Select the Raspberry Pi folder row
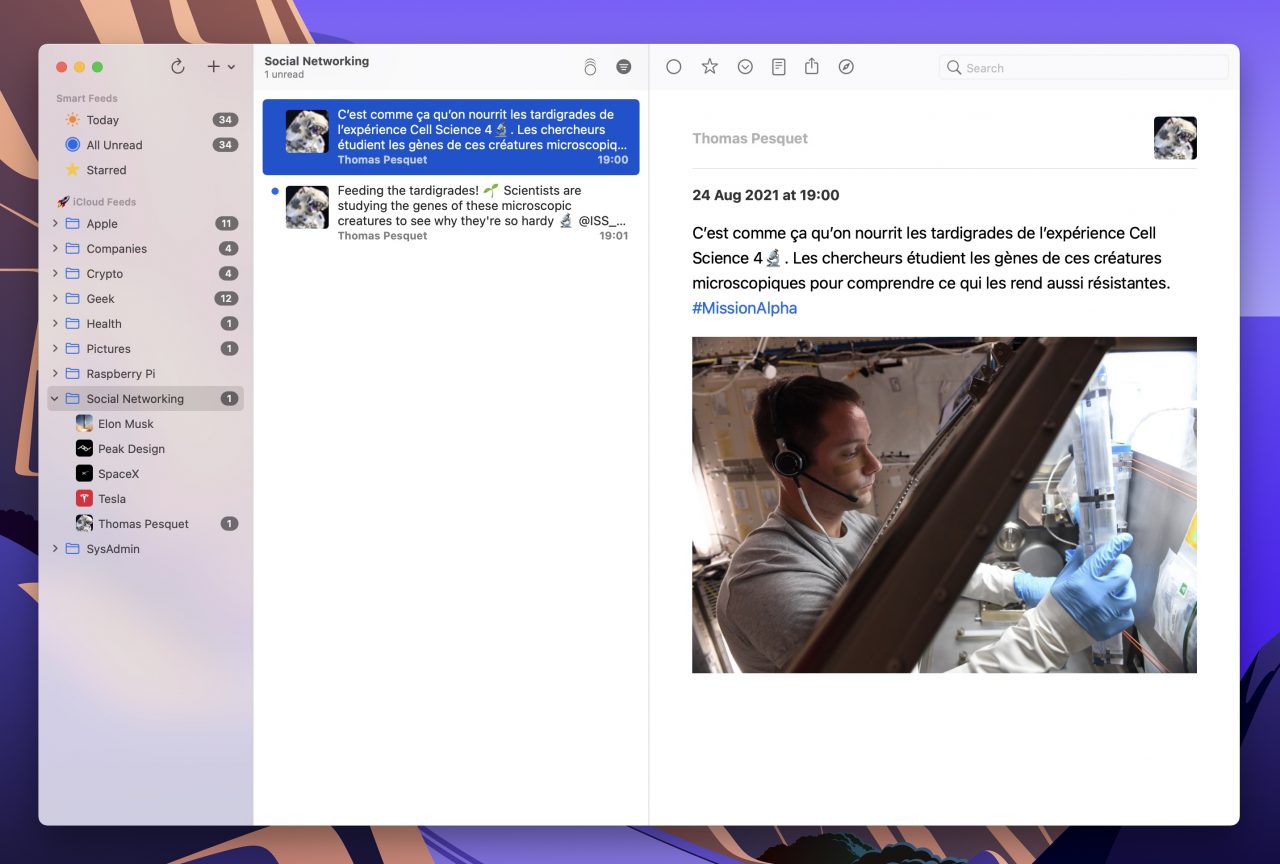 146,374
